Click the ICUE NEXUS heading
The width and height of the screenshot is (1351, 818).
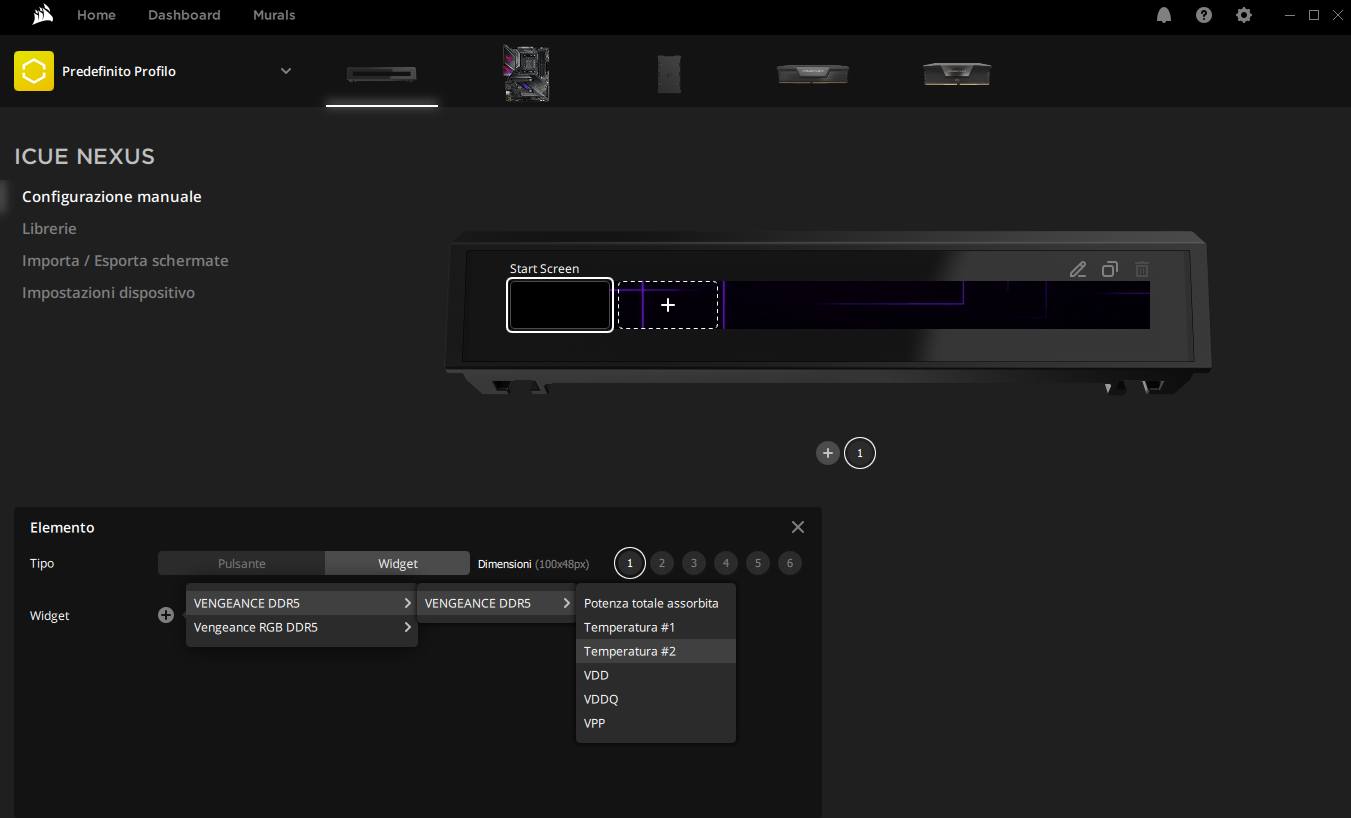tap(85, 156)
